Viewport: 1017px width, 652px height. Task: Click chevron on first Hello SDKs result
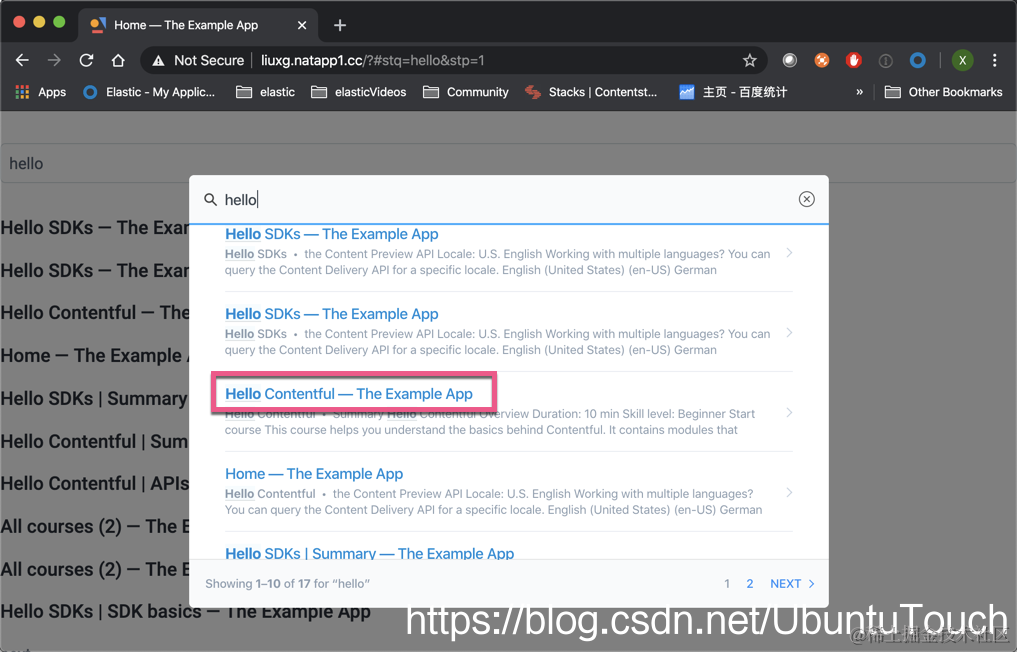[x=789, y=253]
